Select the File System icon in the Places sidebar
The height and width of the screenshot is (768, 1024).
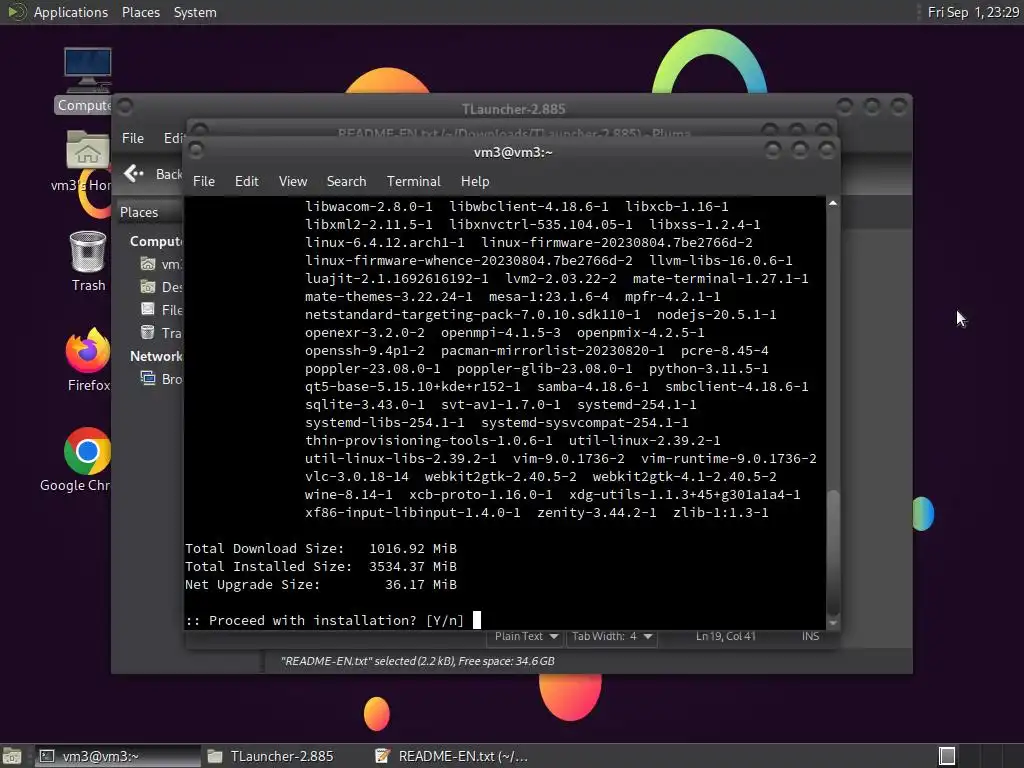[148, 310]
